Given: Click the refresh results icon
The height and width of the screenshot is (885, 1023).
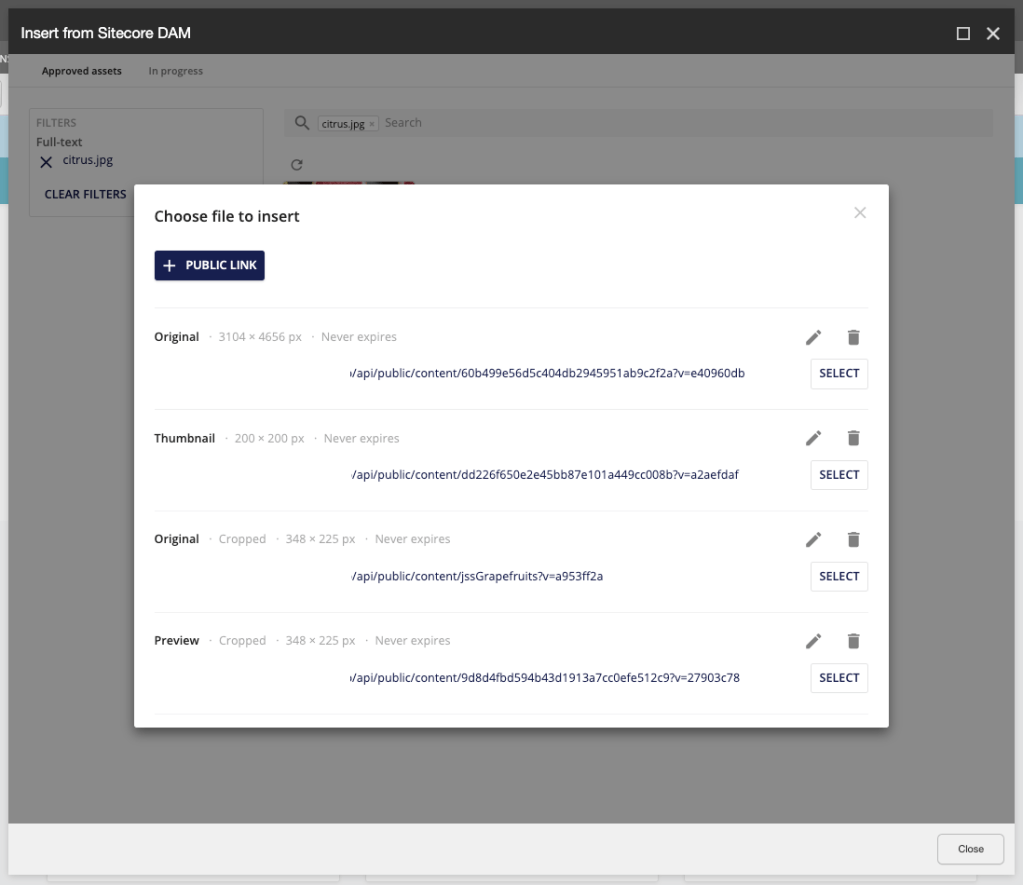Looking at the screenshot, I should (x=296, y=165).
